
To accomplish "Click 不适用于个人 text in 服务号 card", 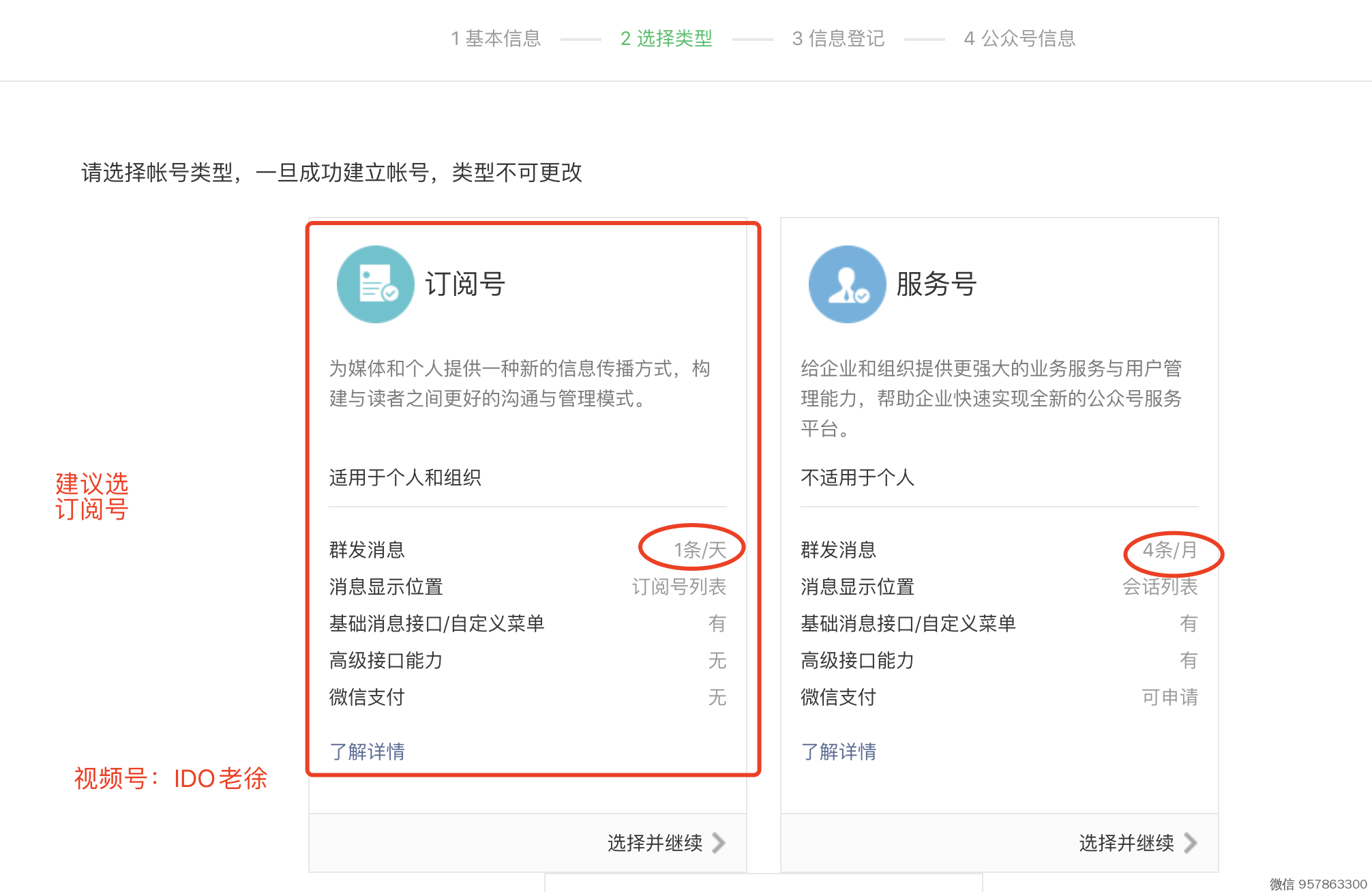I will pos(857,477).
